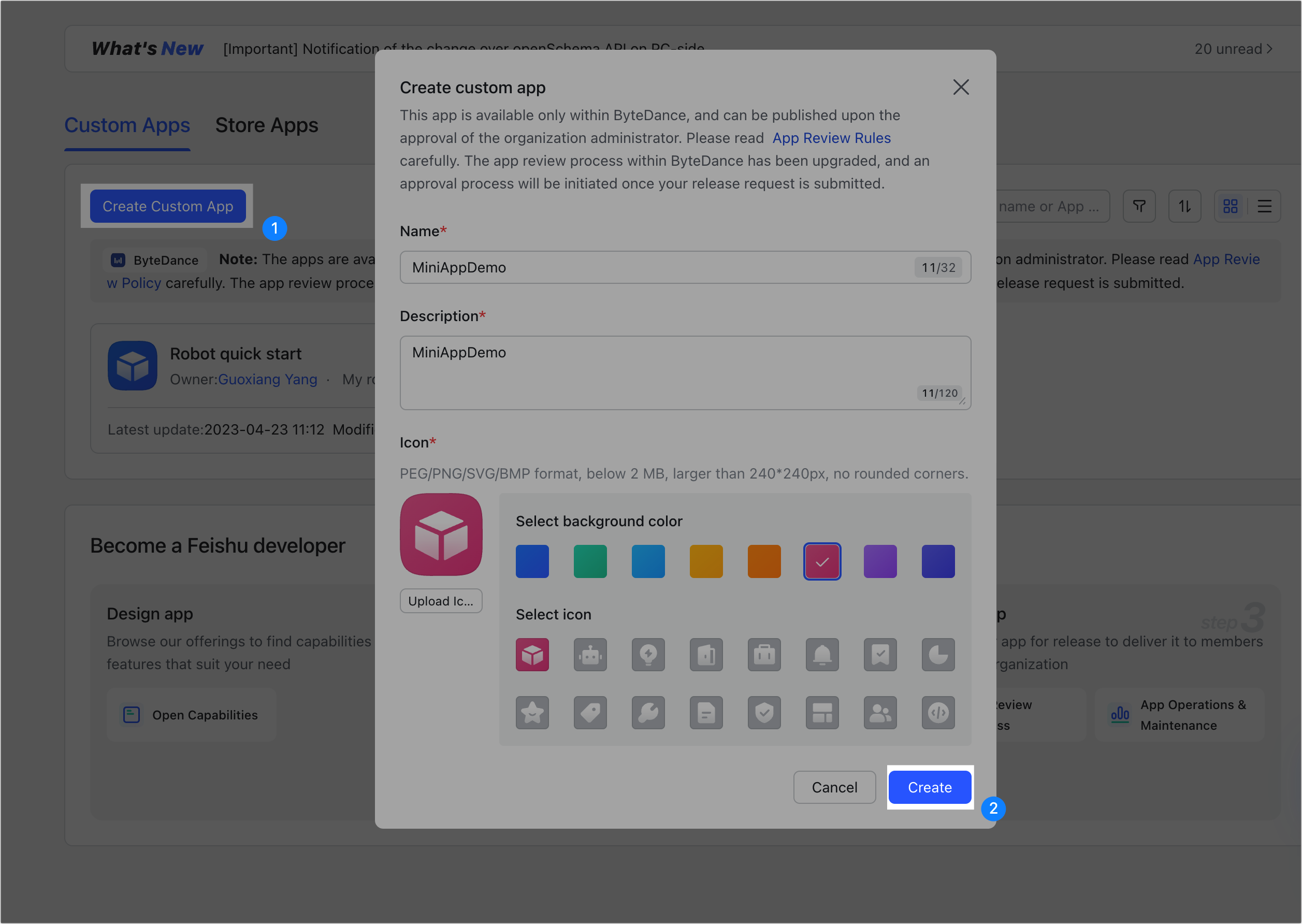
Task: Open owner Guoxiang Yang link
Action: [x=267, y=379]
